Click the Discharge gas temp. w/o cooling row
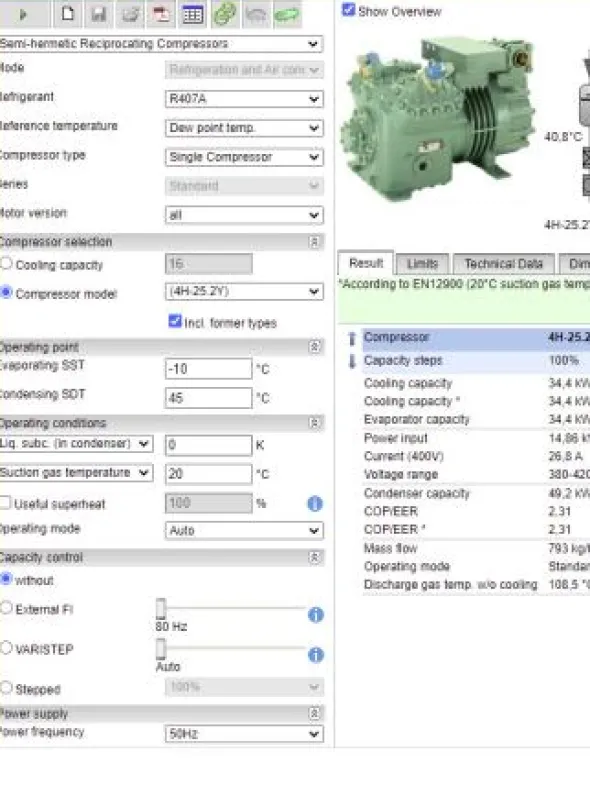 (476, 584)
